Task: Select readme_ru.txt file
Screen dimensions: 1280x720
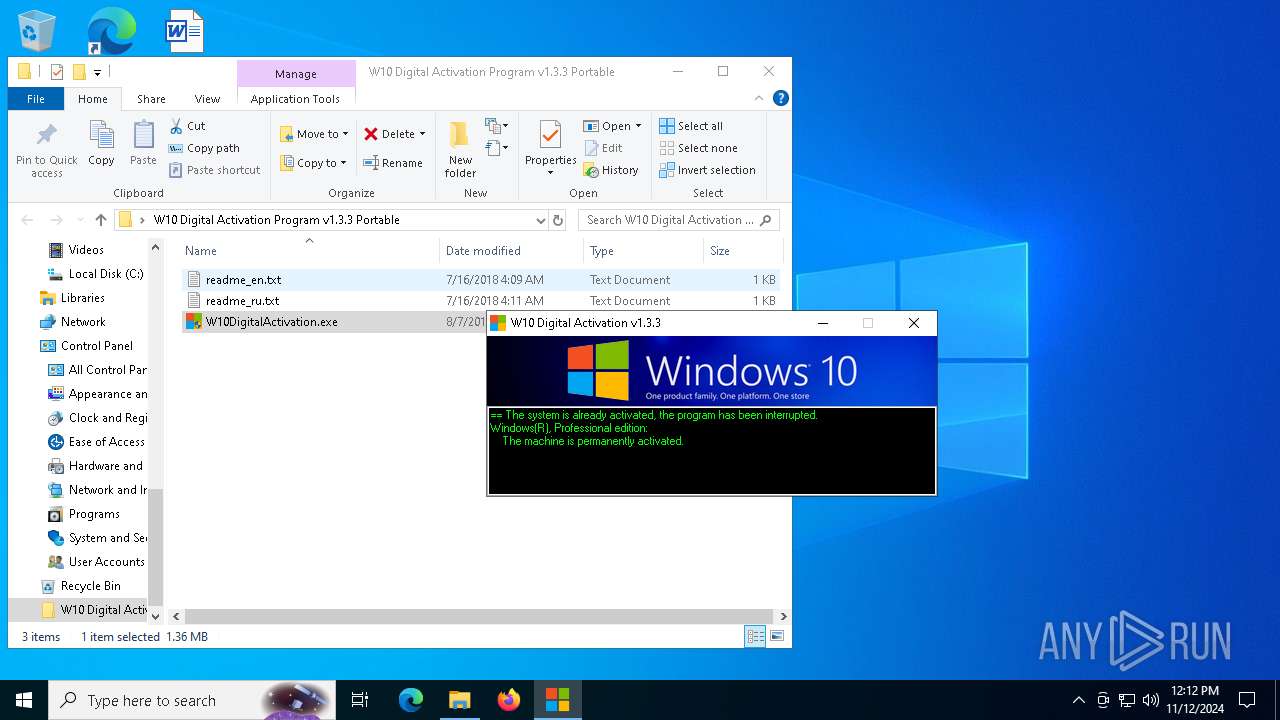Action: point(242,301)
